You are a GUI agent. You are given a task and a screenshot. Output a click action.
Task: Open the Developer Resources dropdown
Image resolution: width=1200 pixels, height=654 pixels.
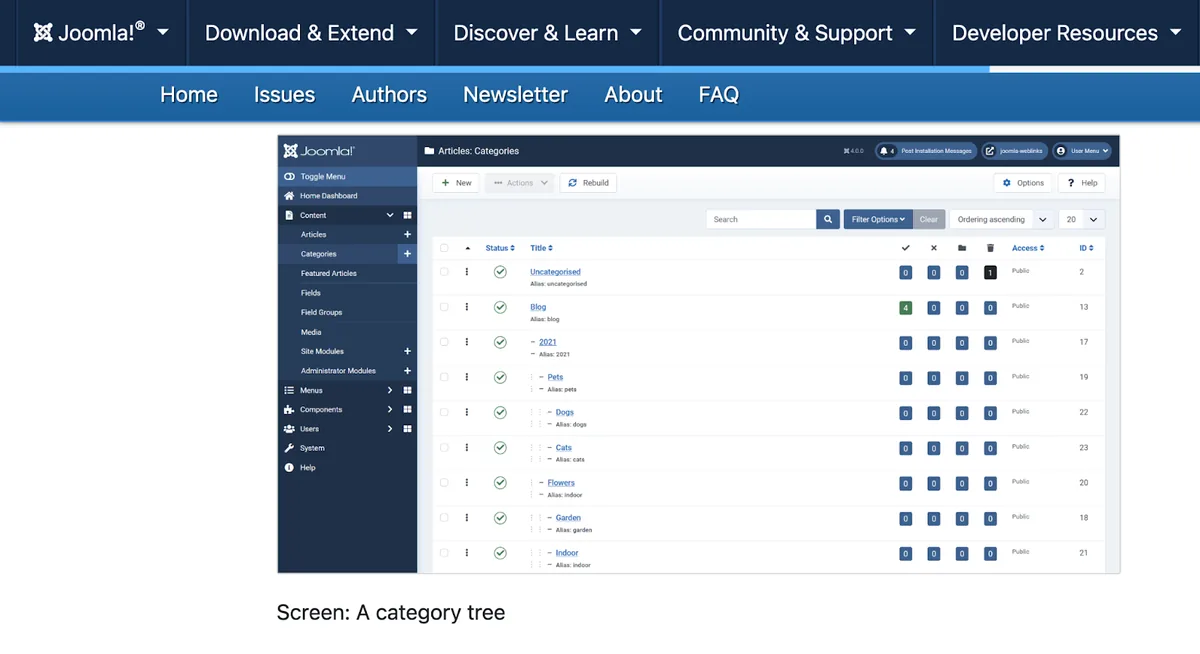(1067, 32)
